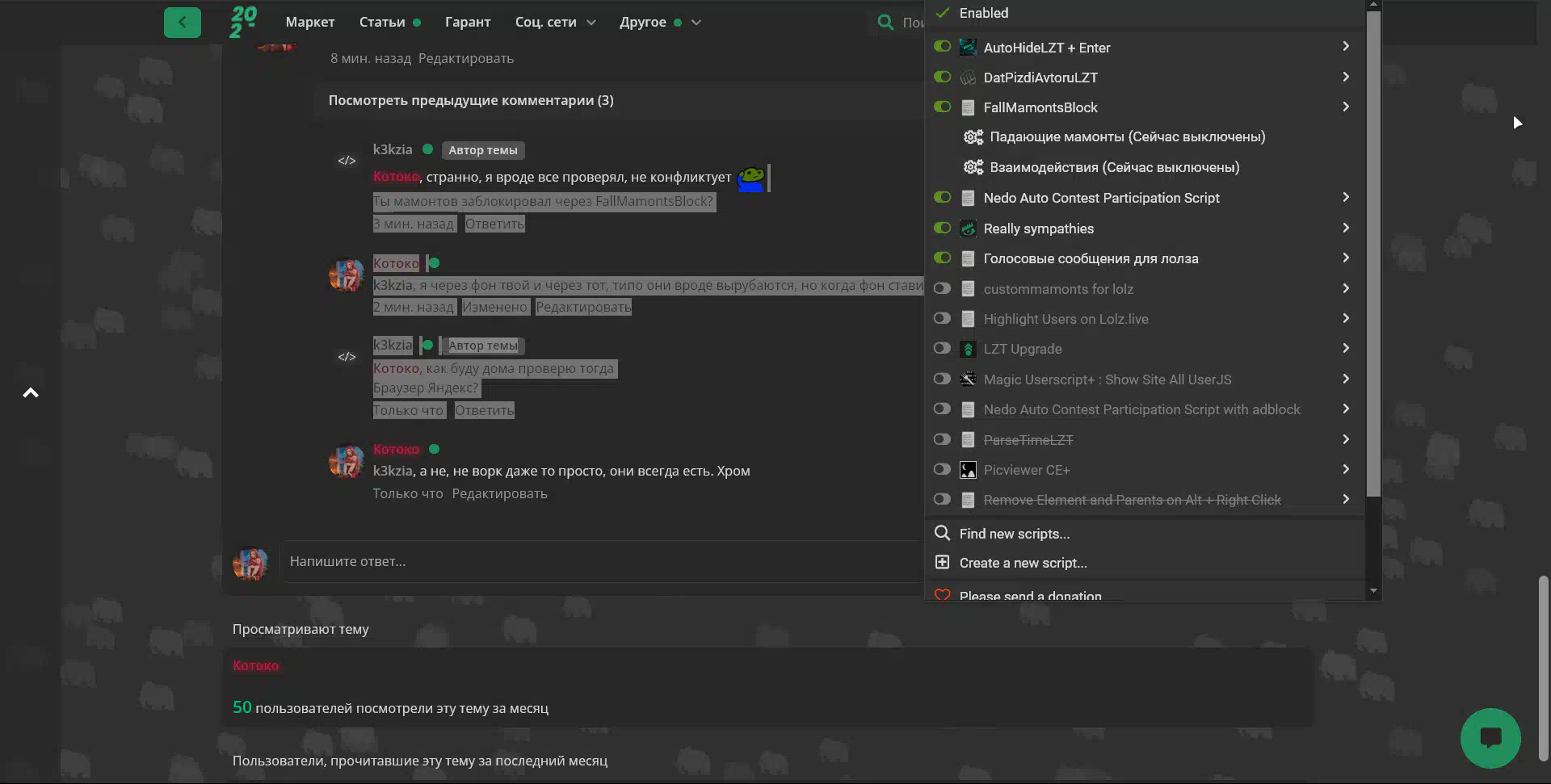Image resolution: width=1551 pixels, height=784 pixels.
Task: Open the Маркет nav item
Action: click(x=310, y=22)
